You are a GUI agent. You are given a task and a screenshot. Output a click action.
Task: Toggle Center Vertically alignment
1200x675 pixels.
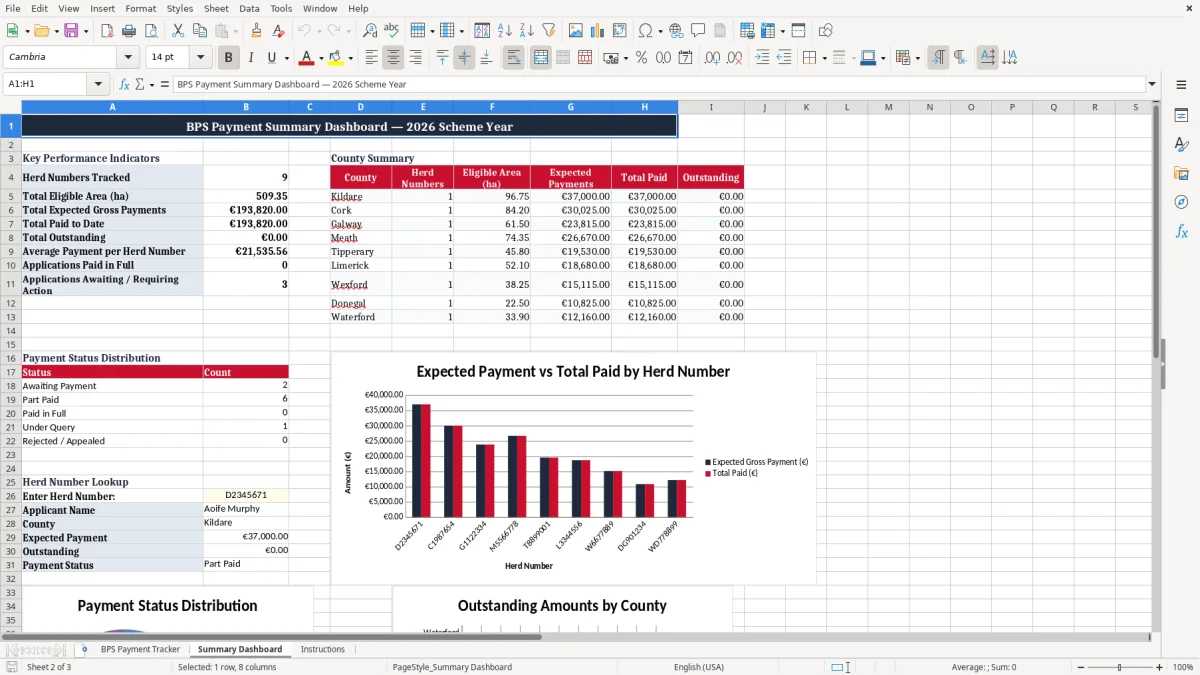click(464, 58)
